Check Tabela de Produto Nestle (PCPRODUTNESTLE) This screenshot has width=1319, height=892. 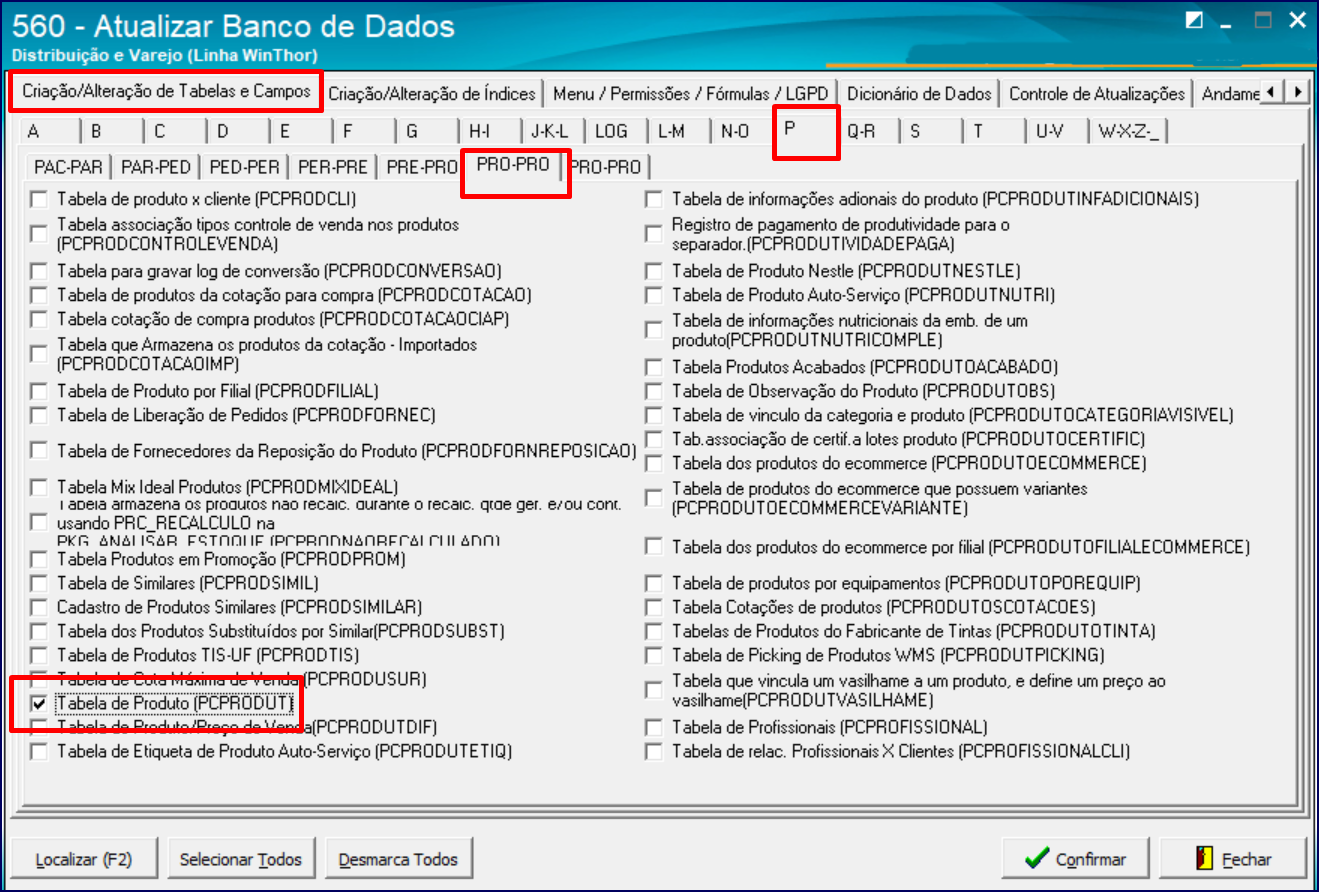point(654,271)
